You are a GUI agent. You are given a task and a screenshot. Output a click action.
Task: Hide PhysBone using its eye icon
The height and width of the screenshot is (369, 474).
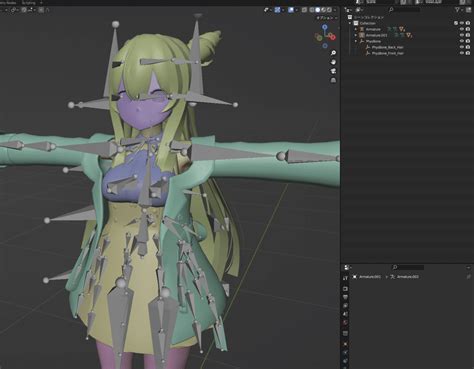click(x=462, y=41)
